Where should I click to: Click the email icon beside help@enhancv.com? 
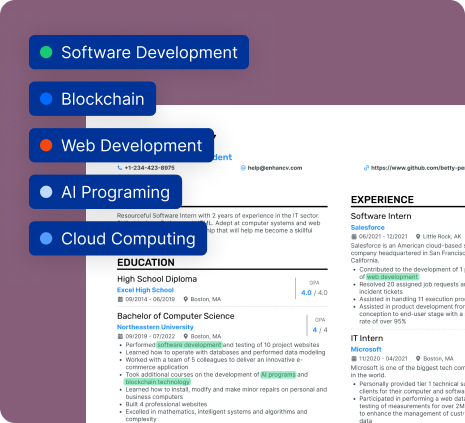243,168
